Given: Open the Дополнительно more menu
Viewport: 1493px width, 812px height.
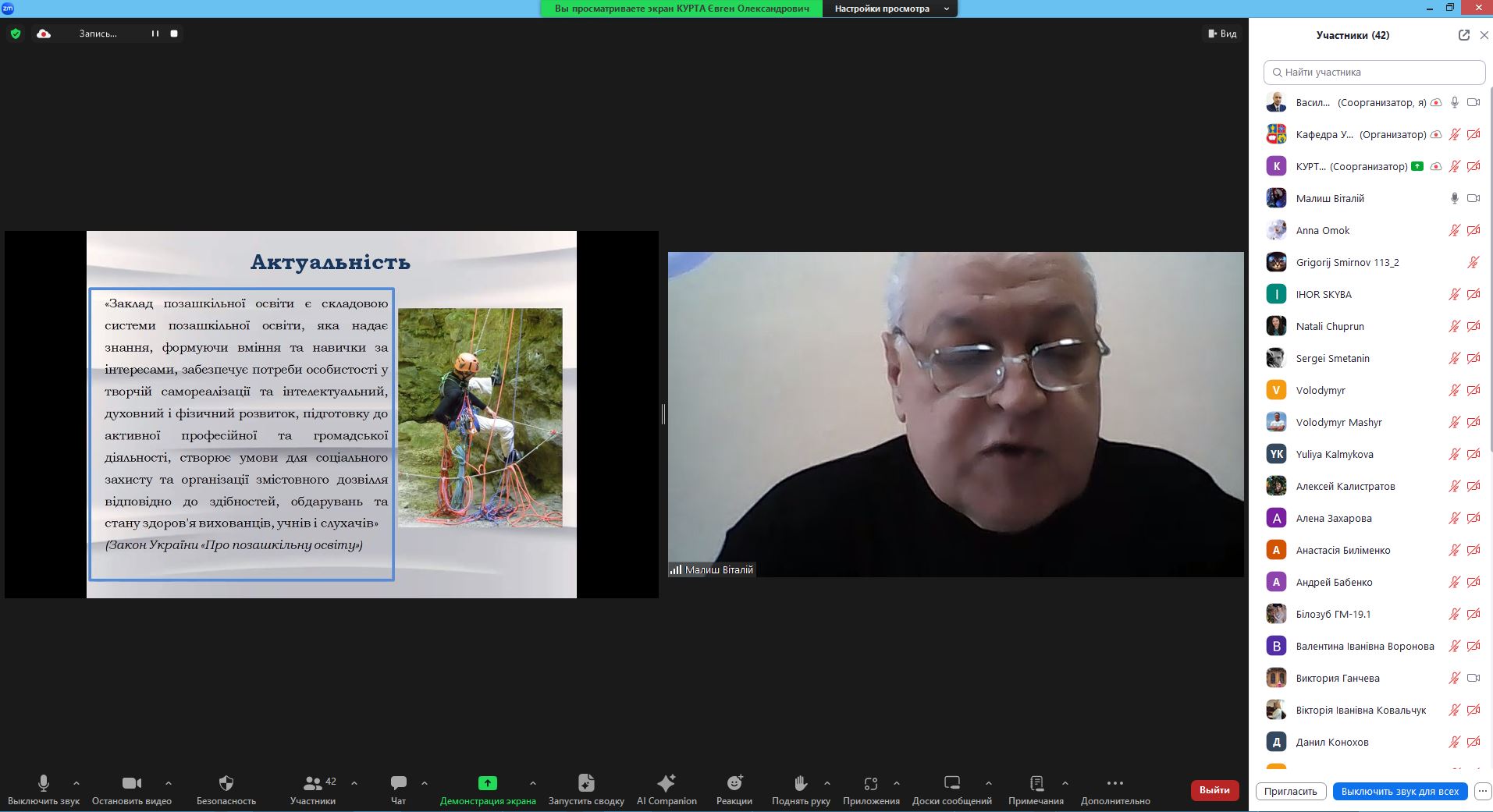Looking at the screenshot, I should (1115, 783).
